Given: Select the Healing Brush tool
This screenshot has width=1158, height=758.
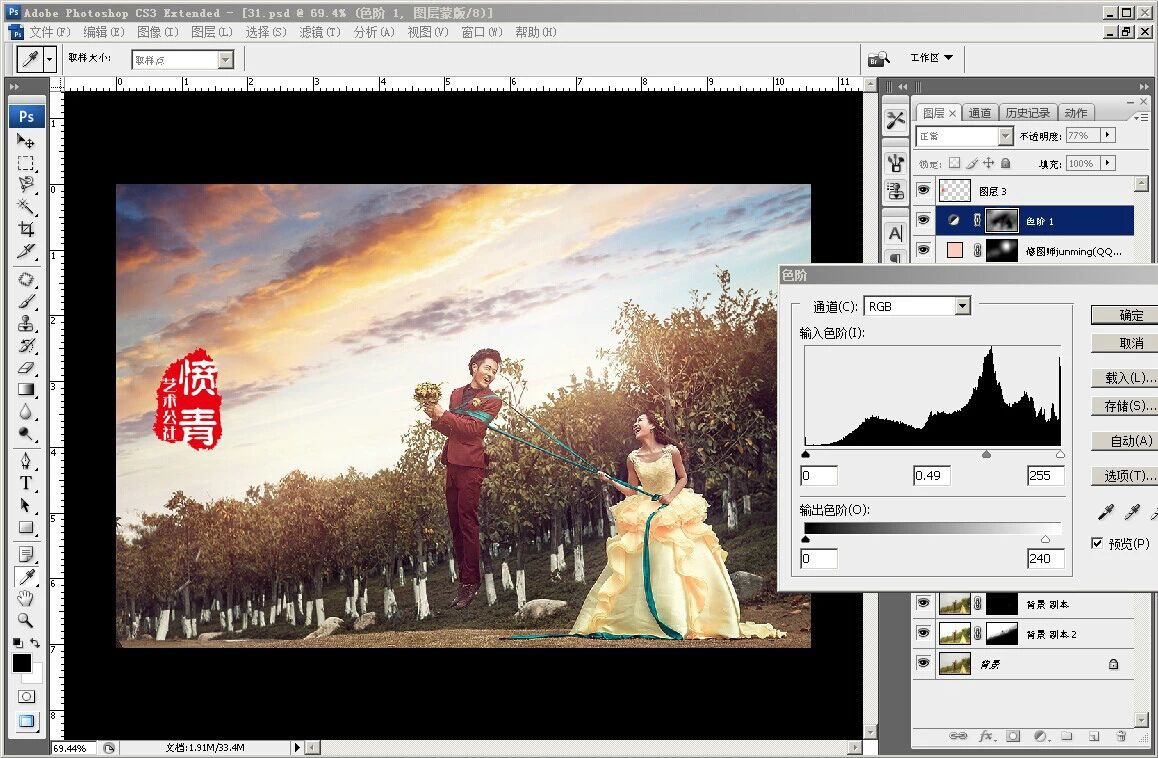Looking at the screenshot, I should 26,279.
